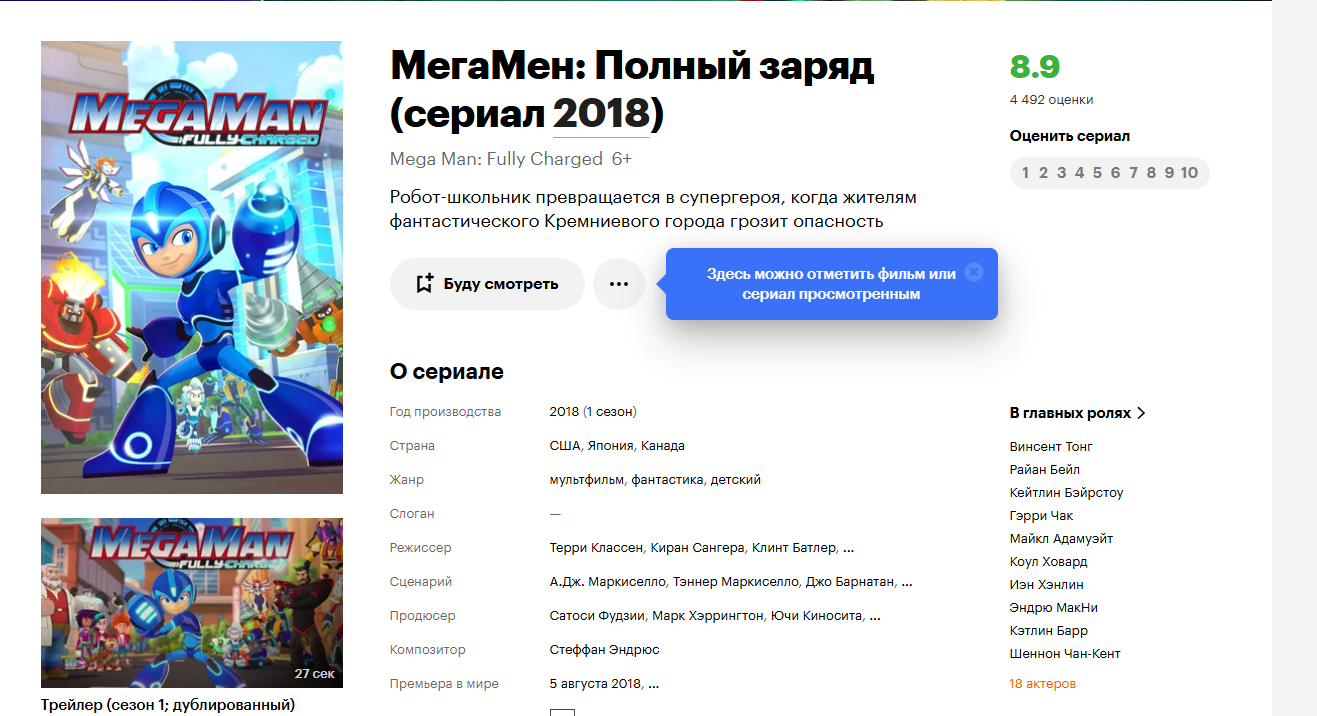1317x716 pixels.
Task: Open the В главных ролях chevron arrow
Action: point(1141,413)
